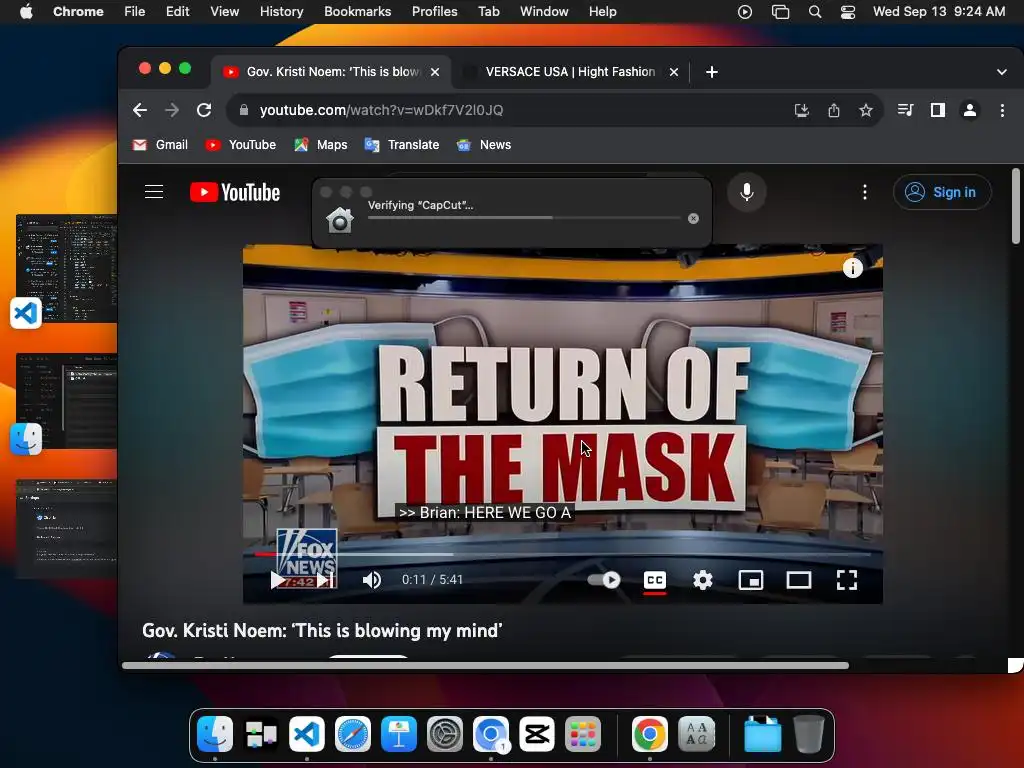
Task: Enter full screen mode
Action: (847, 580)
